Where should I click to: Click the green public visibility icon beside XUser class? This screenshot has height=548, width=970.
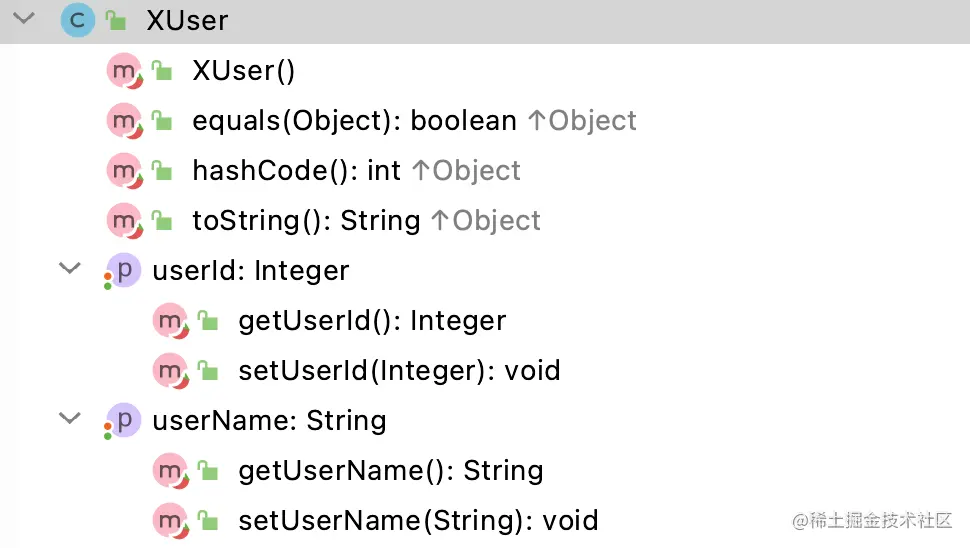116,20
